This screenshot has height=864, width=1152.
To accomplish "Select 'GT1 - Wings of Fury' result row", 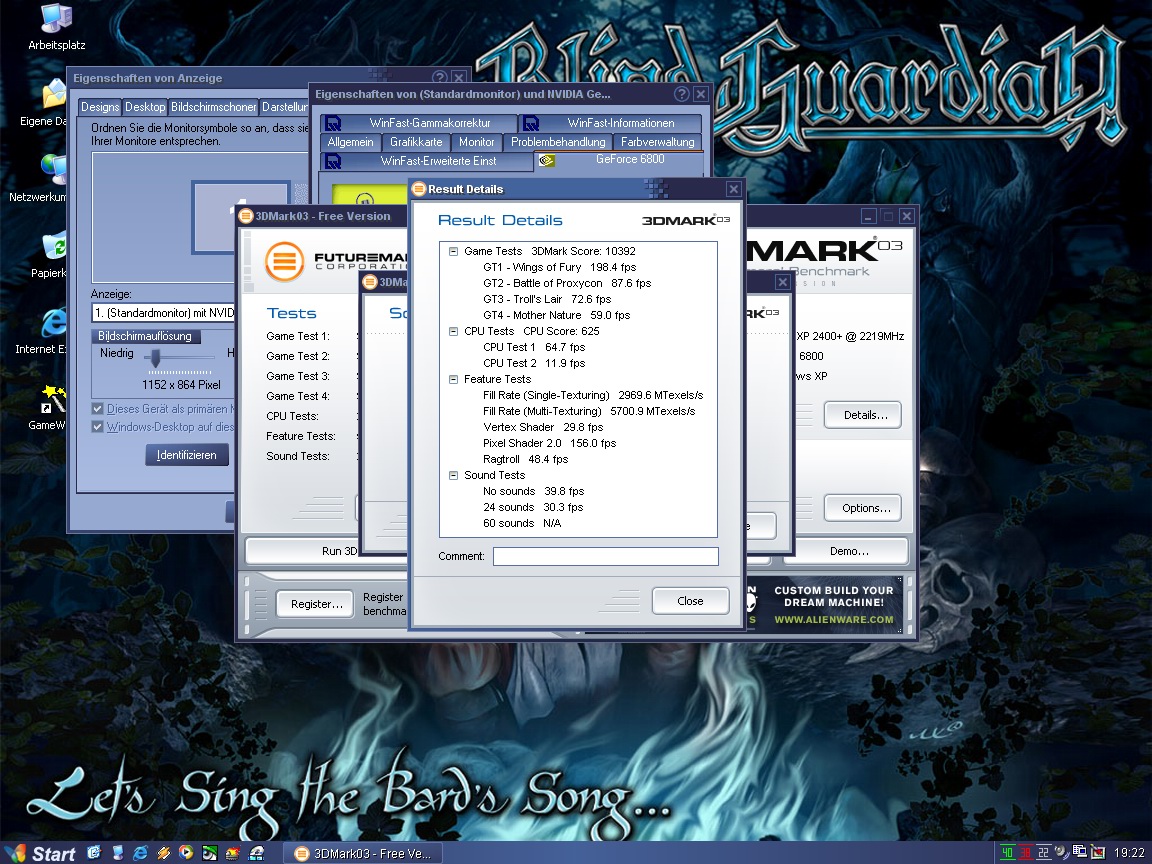I will point(559,267).
